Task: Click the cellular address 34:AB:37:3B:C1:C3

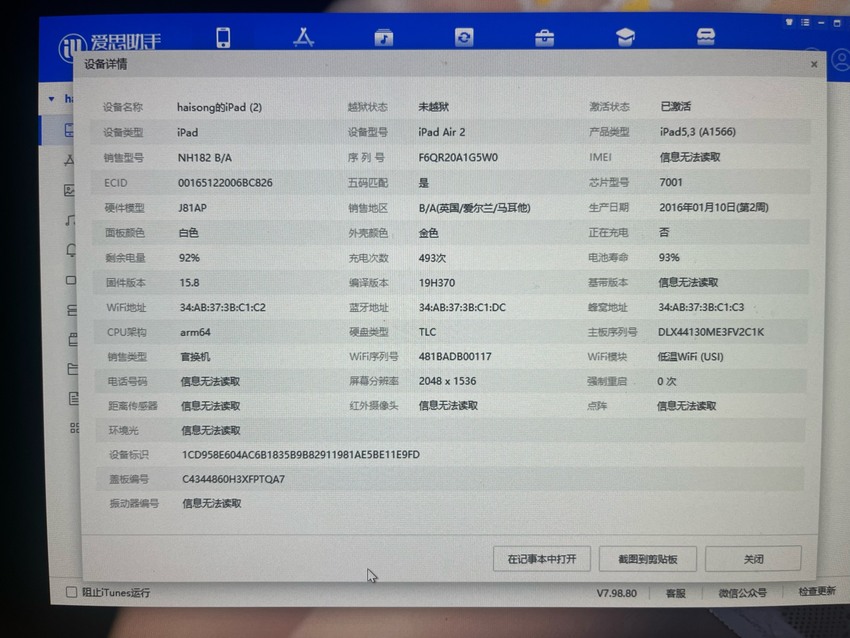Action: (701, 307)
